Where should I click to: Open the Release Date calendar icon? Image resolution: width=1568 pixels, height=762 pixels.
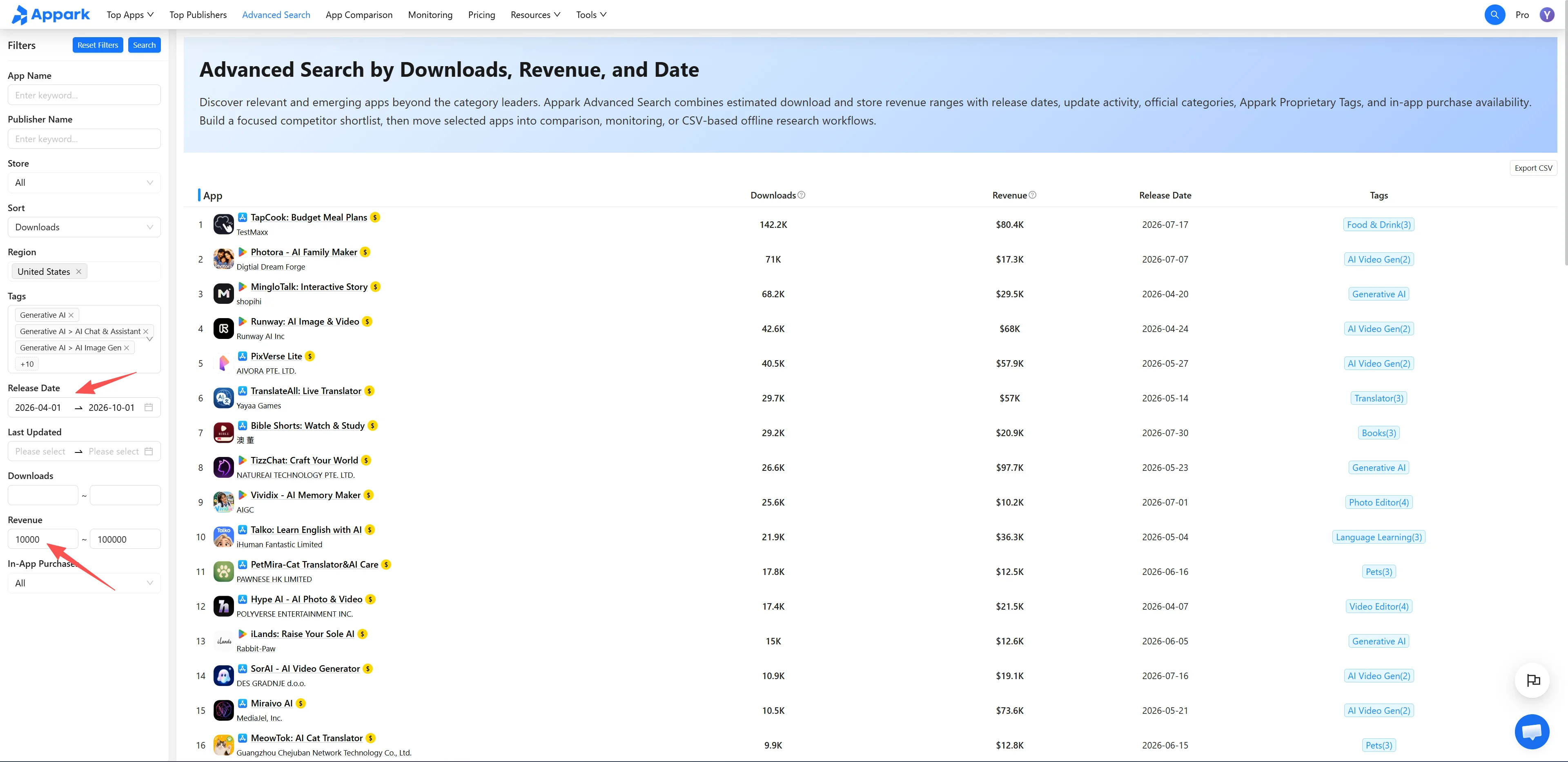click(149, 407)
